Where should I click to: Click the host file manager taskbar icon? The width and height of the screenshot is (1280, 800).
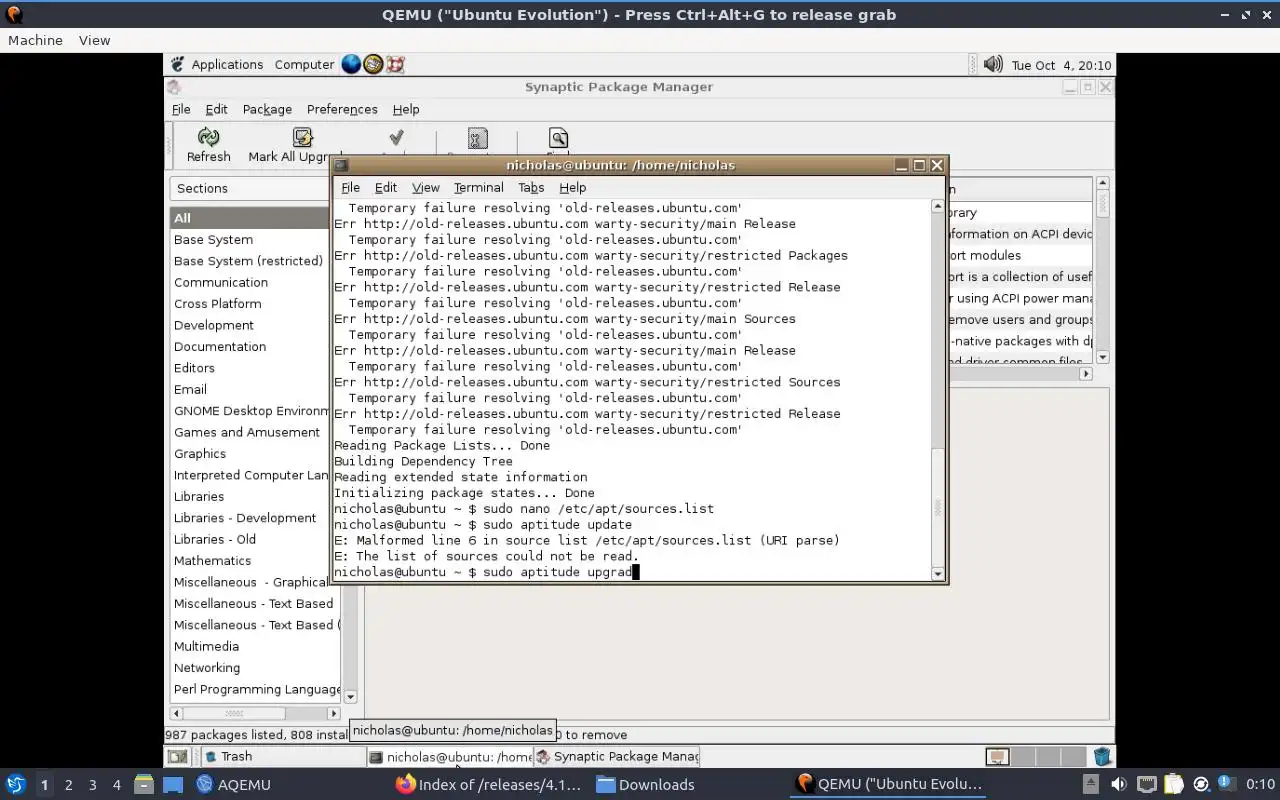pyautogui.click(x=143, y=784)
